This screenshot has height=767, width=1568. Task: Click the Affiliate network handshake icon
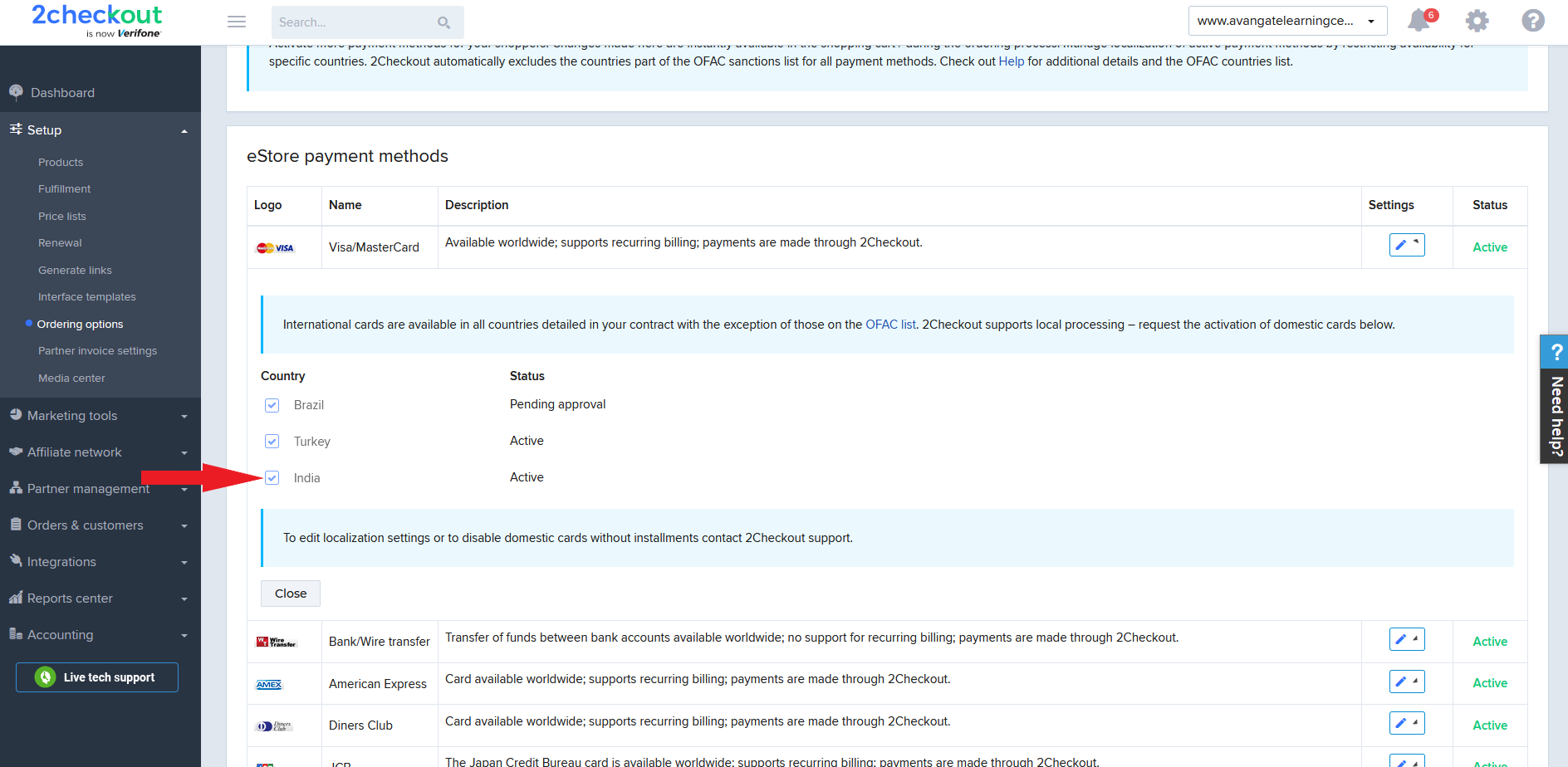click(x=16, y=452)
